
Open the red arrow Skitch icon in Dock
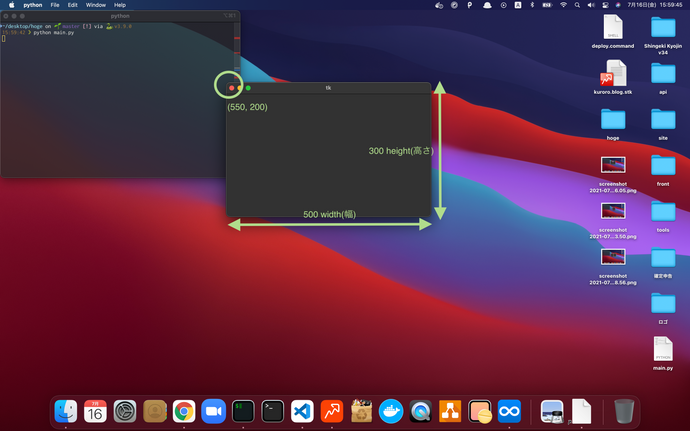332,411
